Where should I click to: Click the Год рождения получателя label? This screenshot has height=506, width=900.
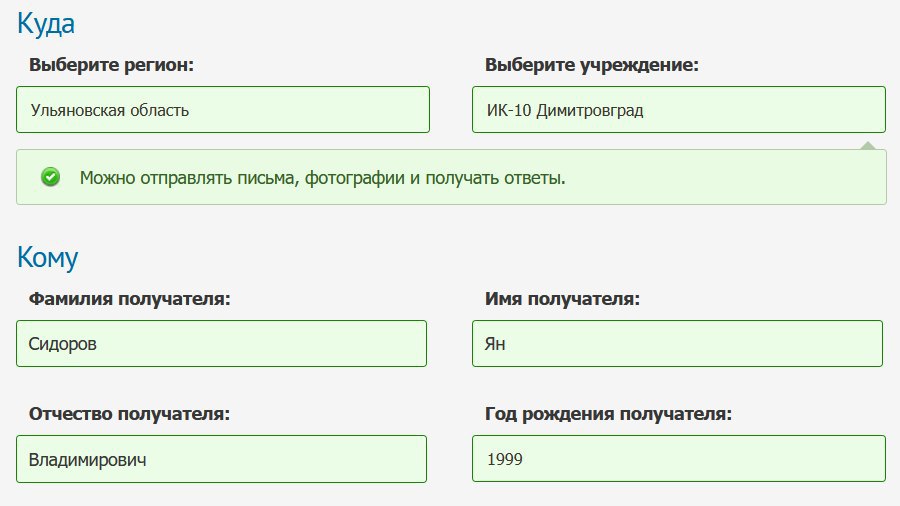[x=608, y=414]
